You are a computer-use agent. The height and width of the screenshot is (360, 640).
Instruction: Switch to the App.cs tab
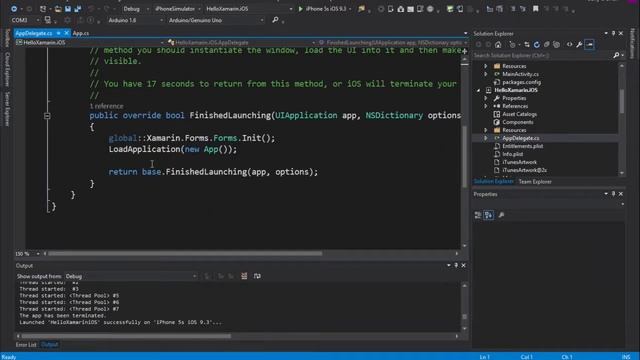pyautogui.click(x=81, y=33)
